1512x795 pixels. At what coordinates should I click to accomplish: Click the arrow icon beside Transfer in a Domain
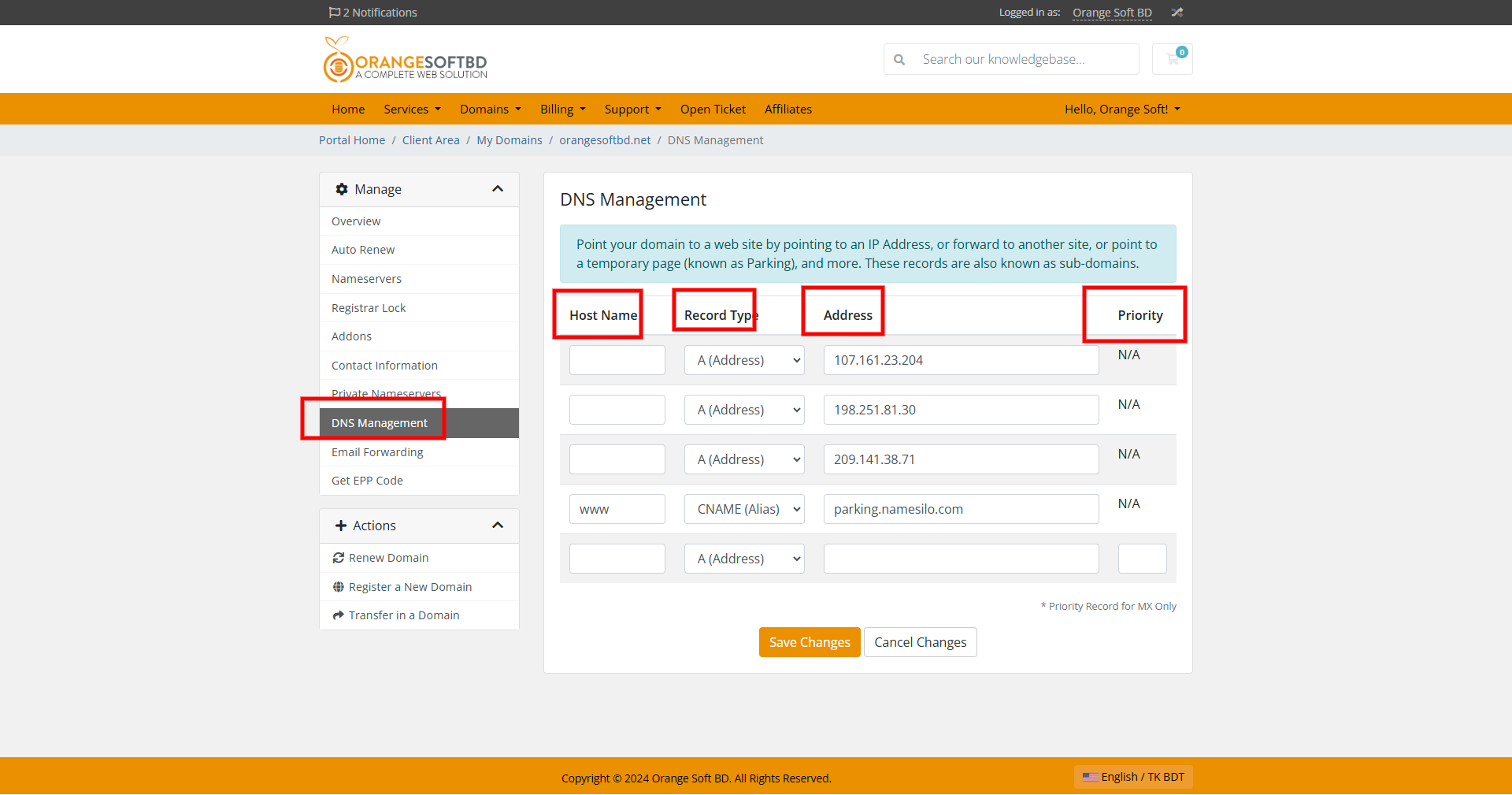339,615
